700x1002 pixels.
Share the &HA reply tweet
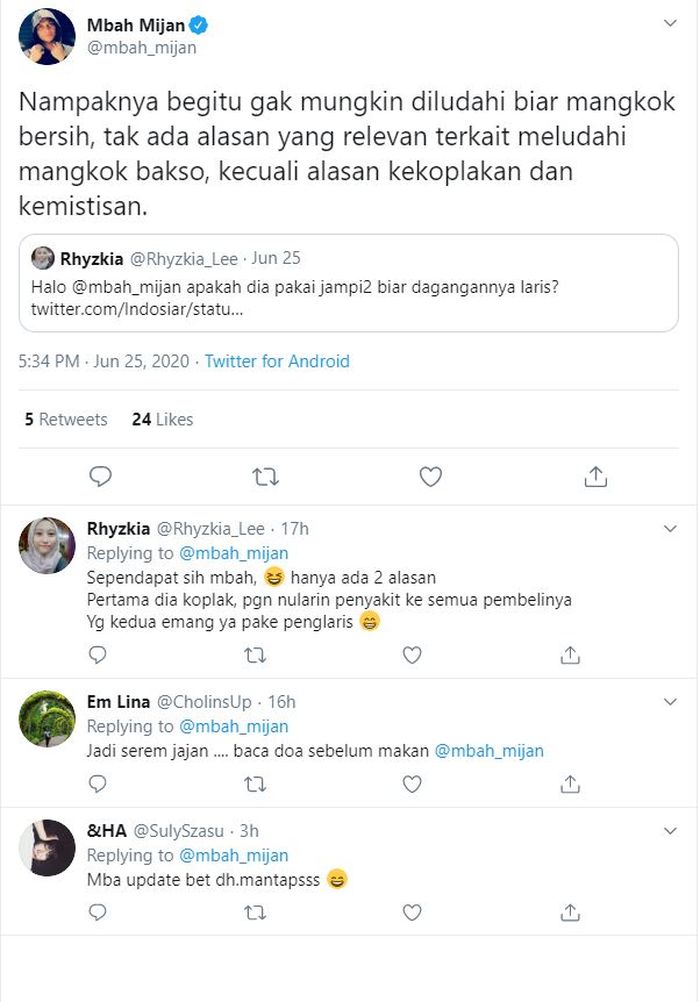click(x=570, y=913)
